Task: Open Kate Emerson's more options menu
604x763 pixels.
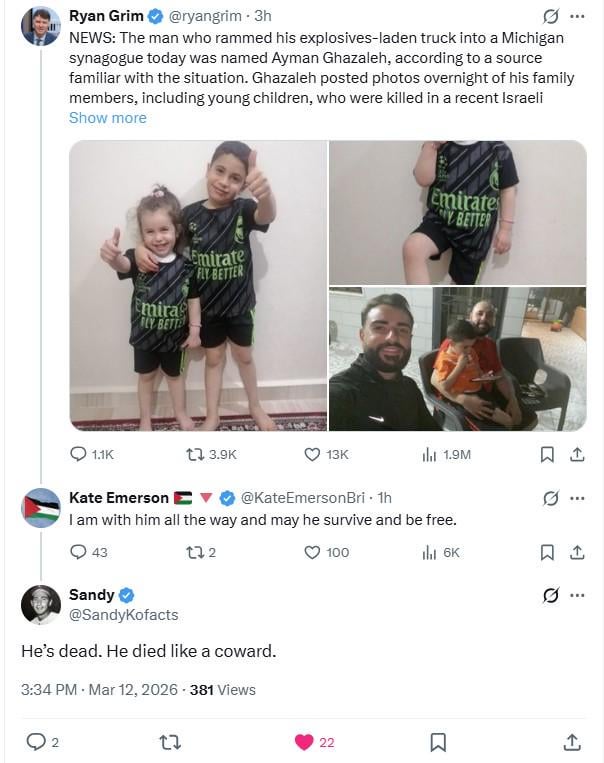Action: coord(577,498)
